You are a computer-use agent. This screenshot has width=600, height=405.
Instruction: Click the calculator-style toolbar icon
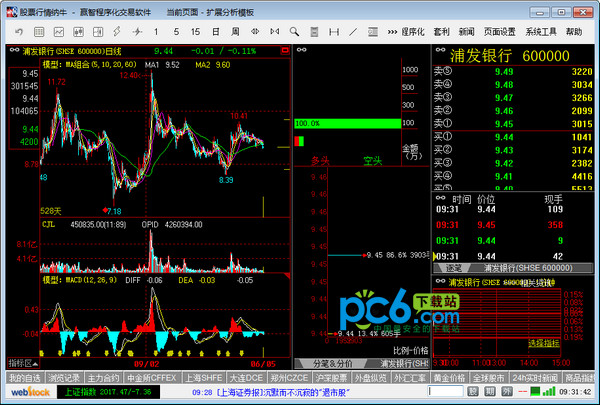pyautogui.click(x=314, y=32)
